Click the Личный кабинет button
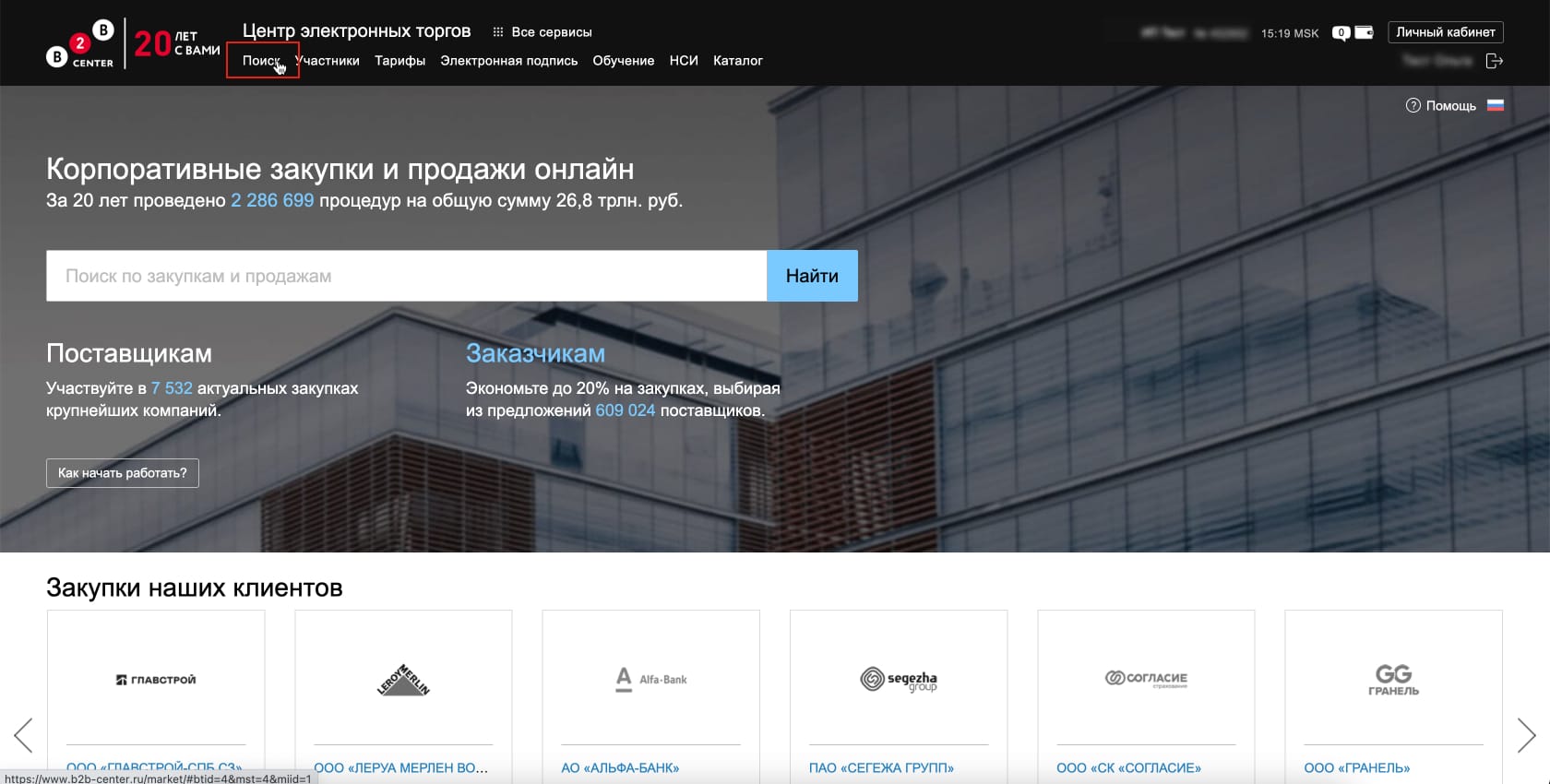Viewport: 1550px width, 784px height. [1446, 32]
